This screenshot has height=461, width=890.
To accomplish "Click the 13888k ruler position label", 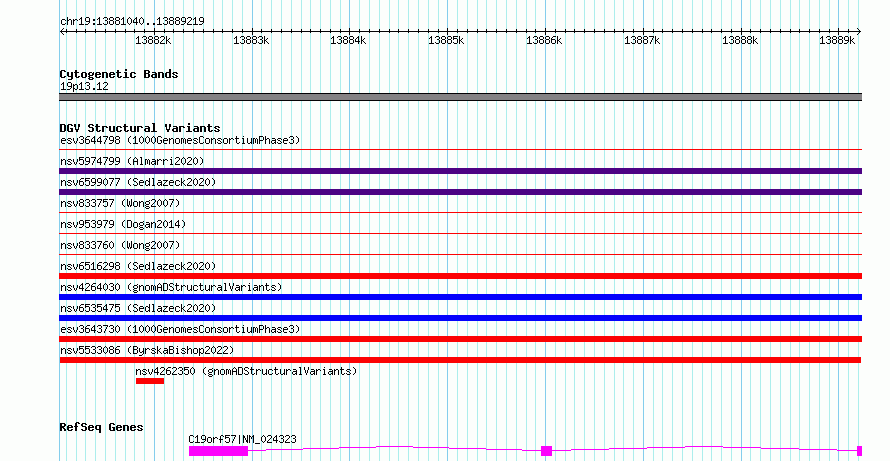I will coord(740,40).
